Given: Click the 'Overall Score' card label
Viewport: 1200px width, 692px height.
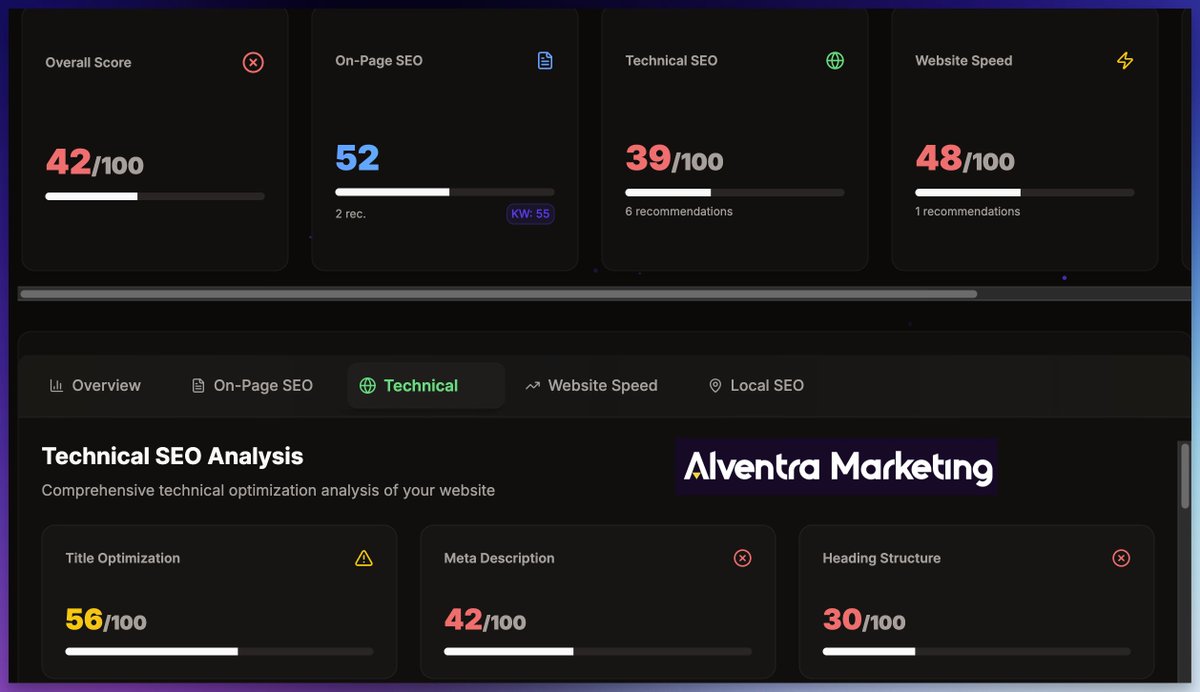Looking at the screenshot, I should pos(88,62).
